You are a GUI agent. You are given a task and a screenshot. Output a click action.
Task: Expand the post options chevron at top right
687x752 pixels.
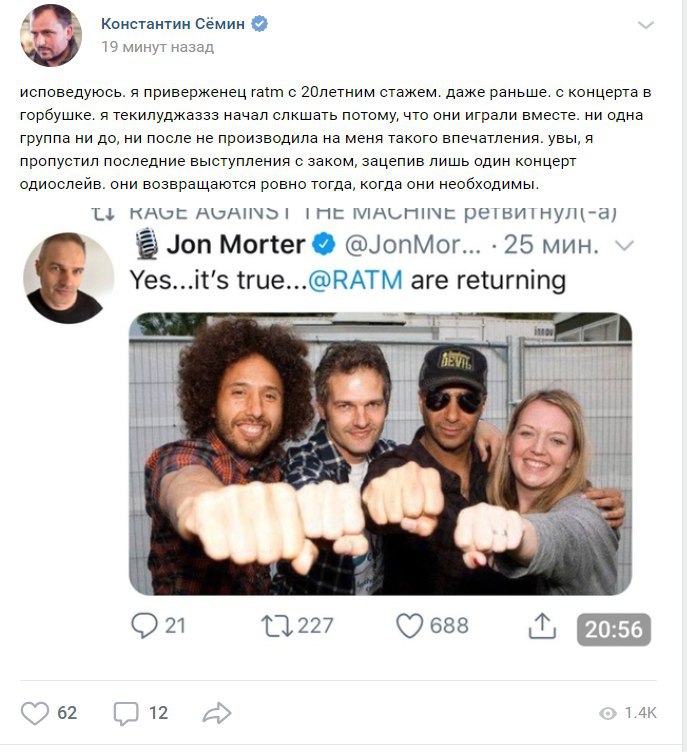pos(646,25)
